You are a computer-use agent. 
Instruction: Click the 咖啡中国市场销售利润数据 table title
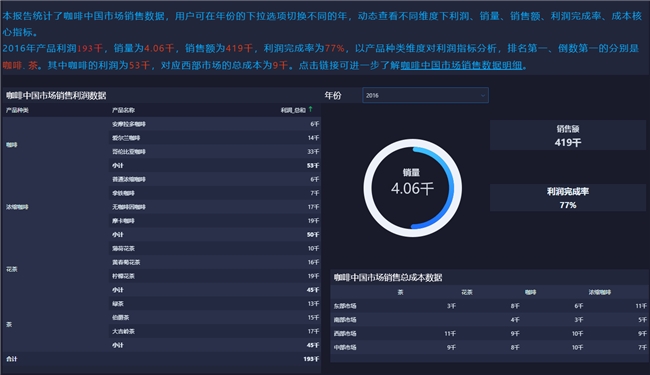(x=56, y=95)
